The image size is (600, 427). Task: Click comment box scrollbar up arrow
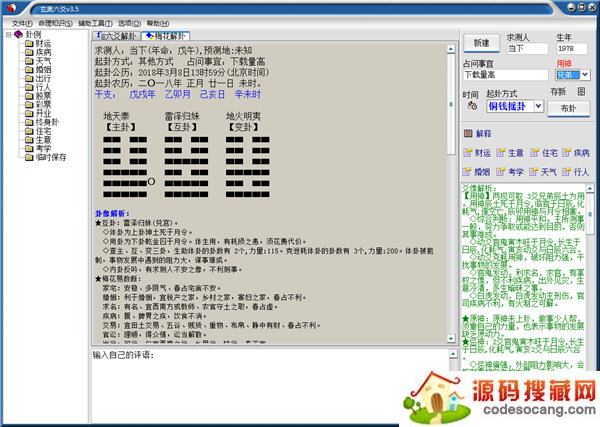pyautogui.click(x=453, y=354)
